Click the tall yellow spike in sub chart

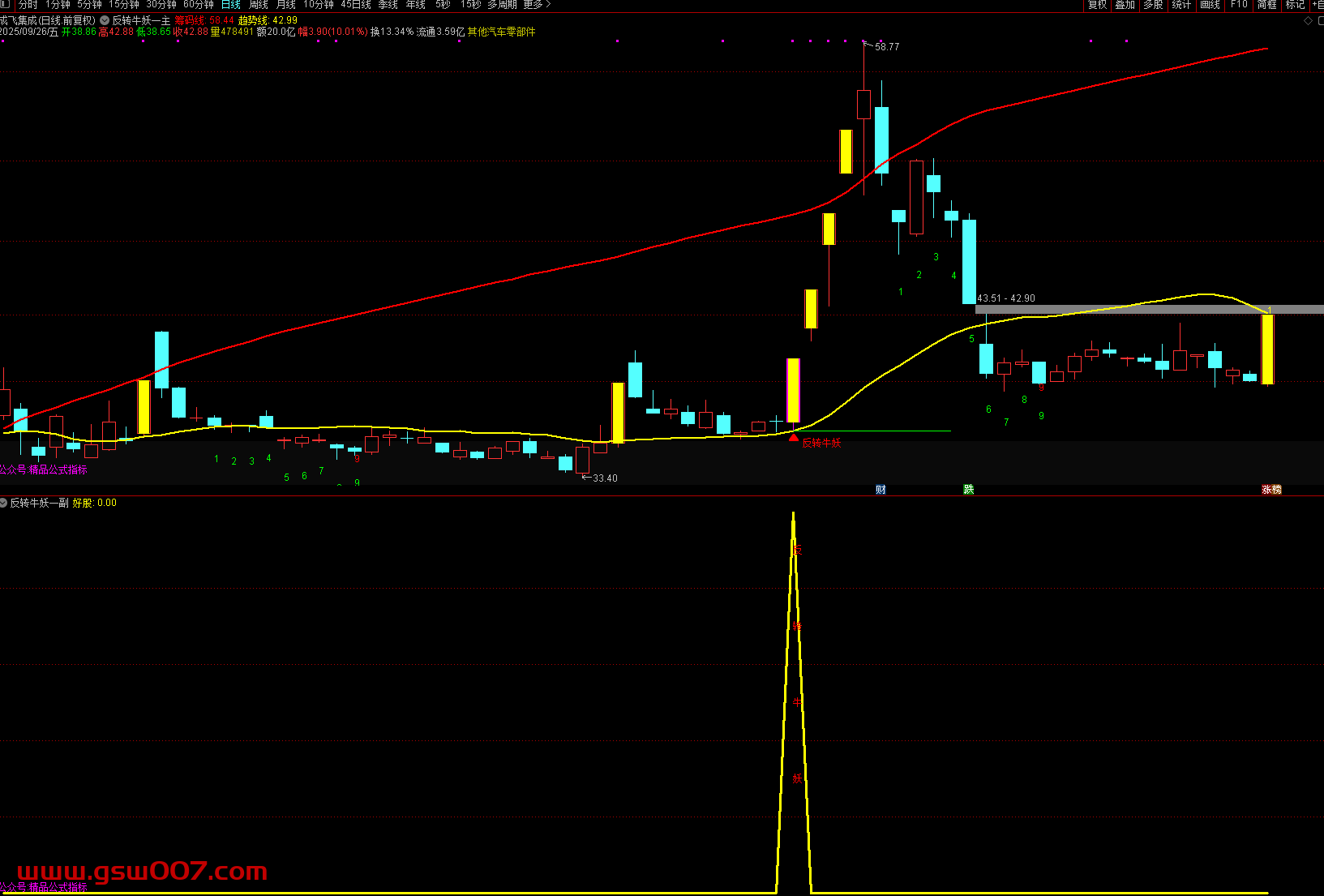794,702
